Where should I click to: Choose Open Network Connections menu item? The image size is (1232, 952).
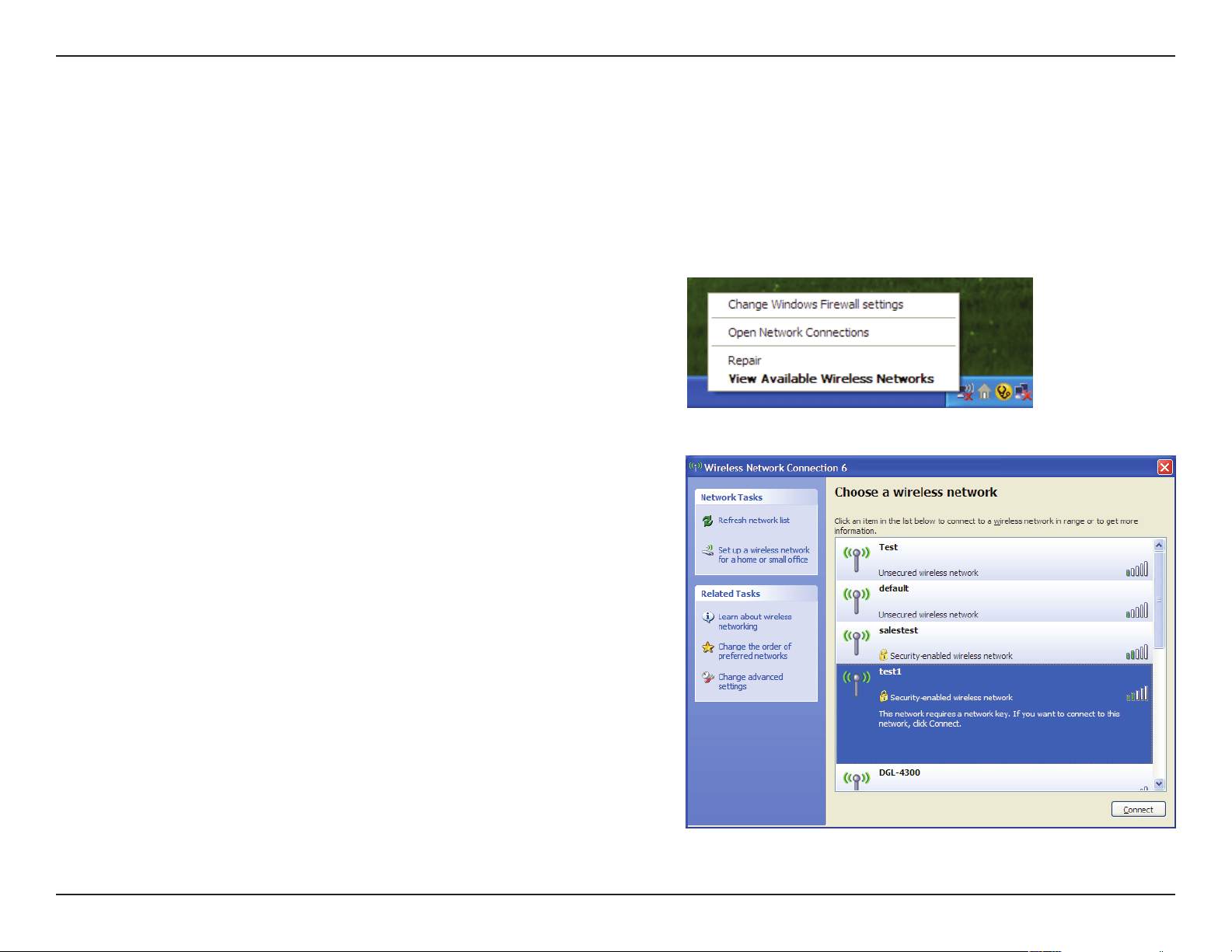click(x=798, y=333)
